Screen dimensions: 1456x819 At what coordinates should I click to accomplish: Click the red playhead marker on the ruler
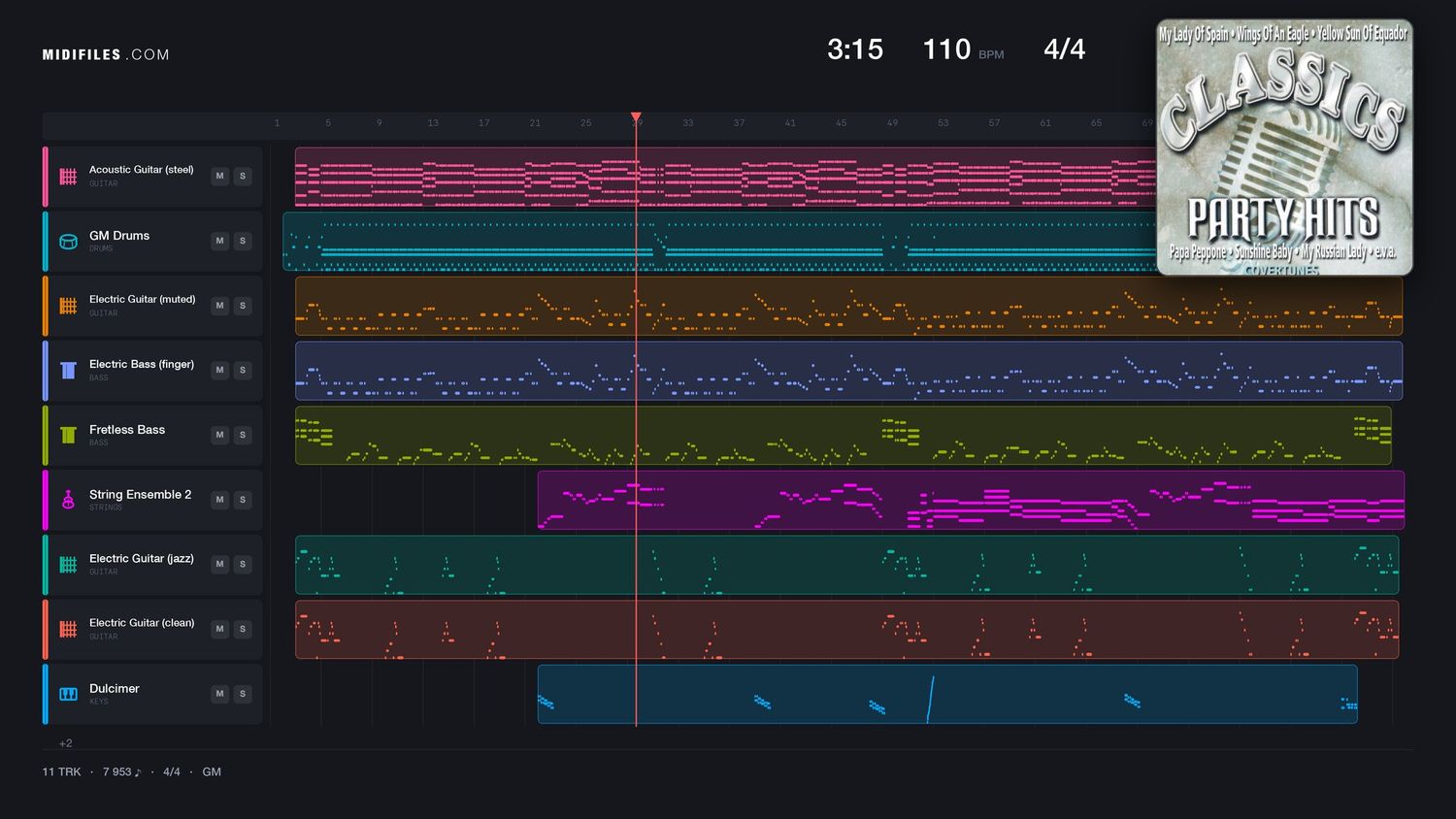tap(636, 117)
